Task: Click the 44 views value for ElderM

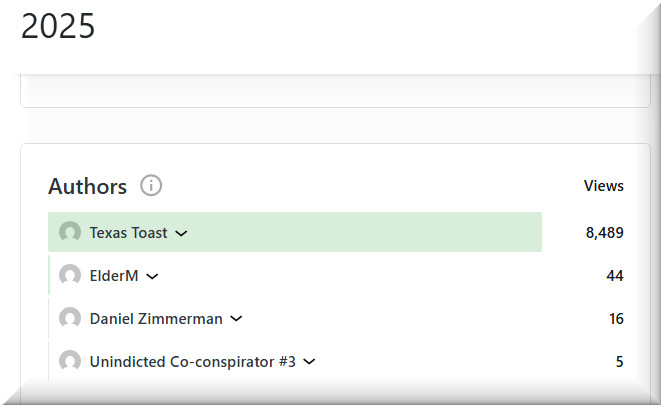Action: pos(614,276)
